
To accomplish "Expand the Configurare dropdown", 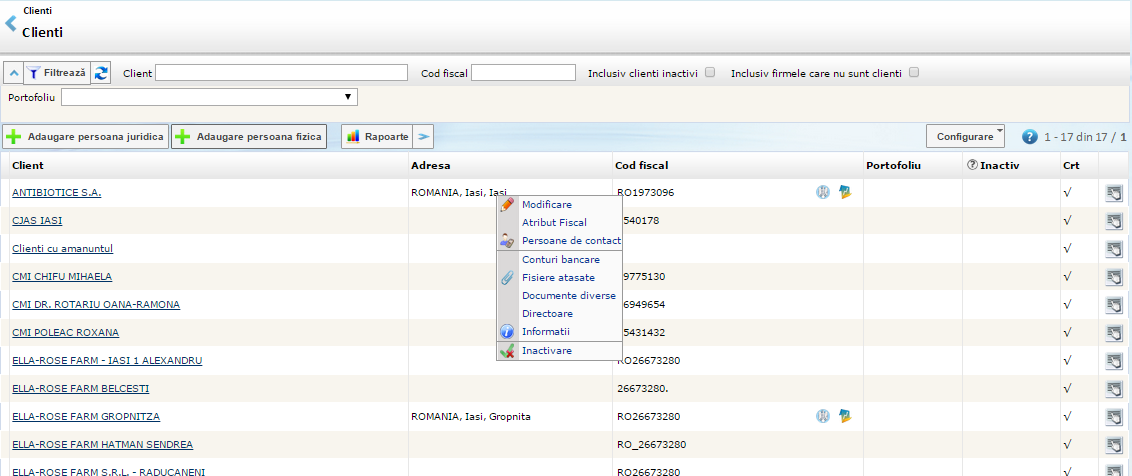I will click(966, 136).
